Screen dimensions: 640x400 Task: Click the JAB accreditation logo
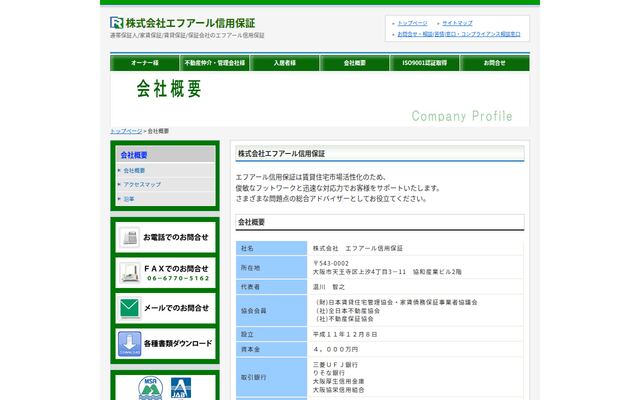(x=181, y=388)
